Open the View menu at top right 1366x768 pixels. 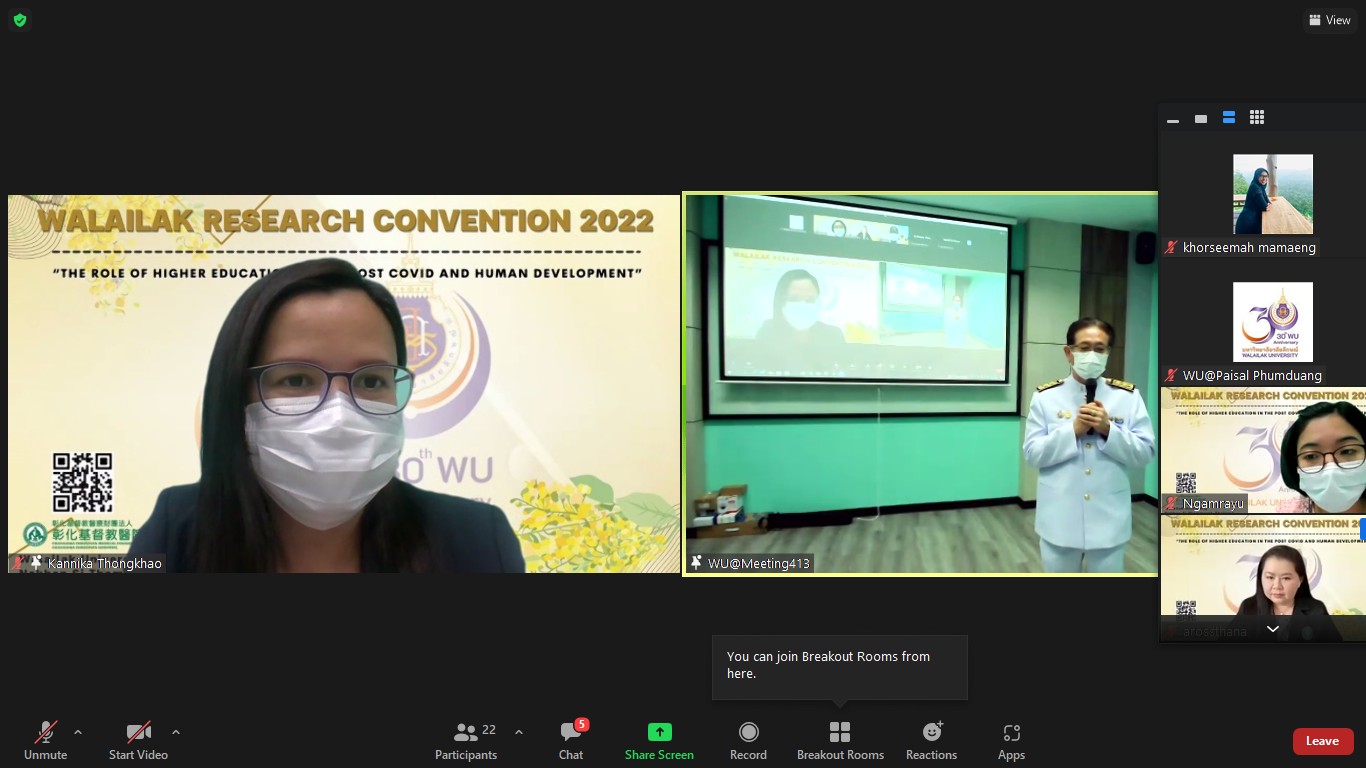click(1329, 20)
